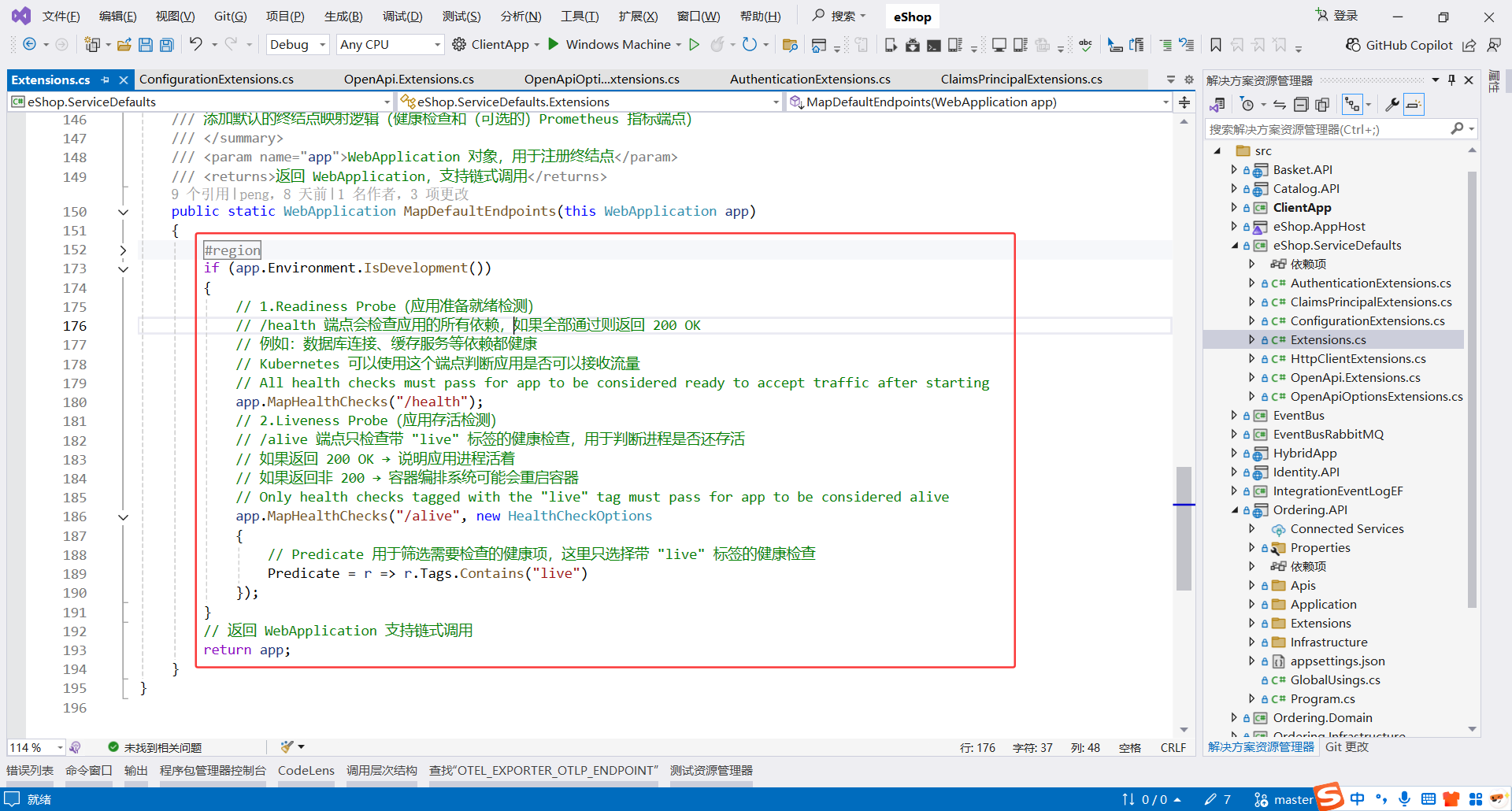Expand the Basket.API project node

tap(1233, 169)
